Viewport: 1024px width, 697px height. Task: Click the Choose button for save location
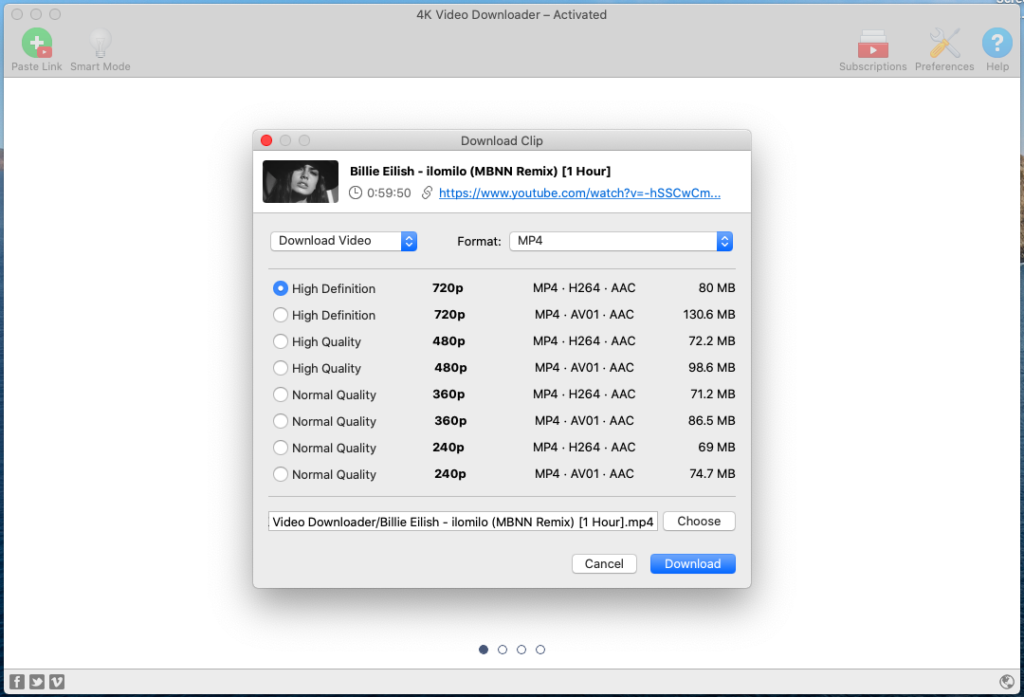click(x=698, y=521)
